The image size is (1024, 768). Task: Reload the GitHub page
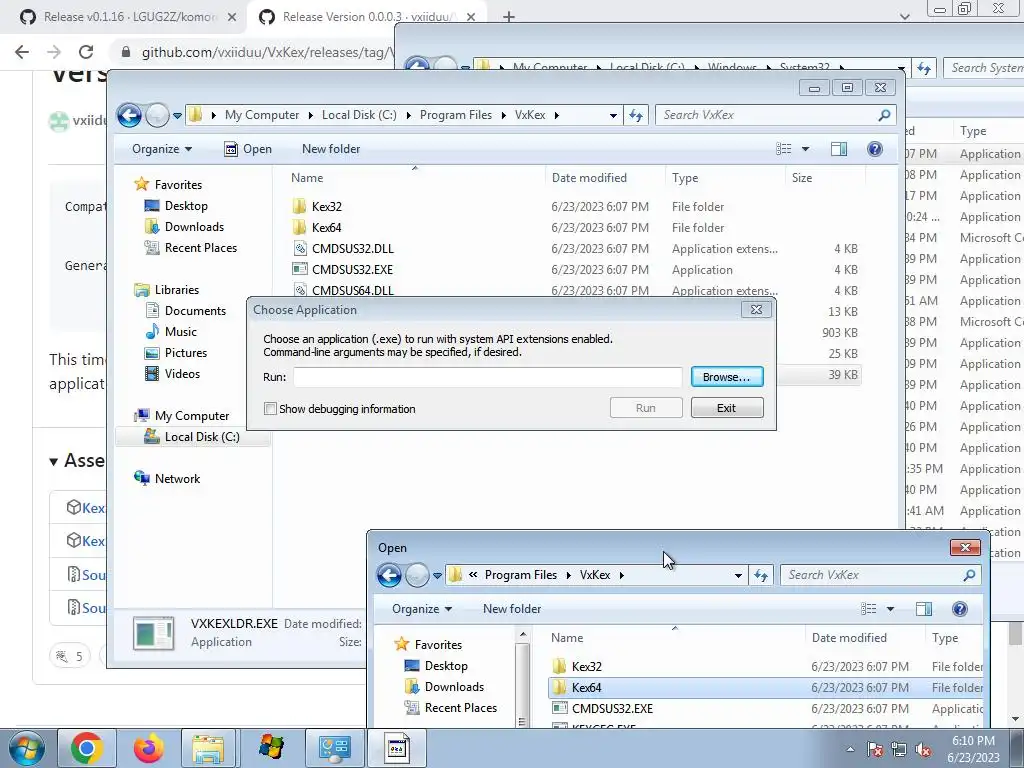coord(86,52)
